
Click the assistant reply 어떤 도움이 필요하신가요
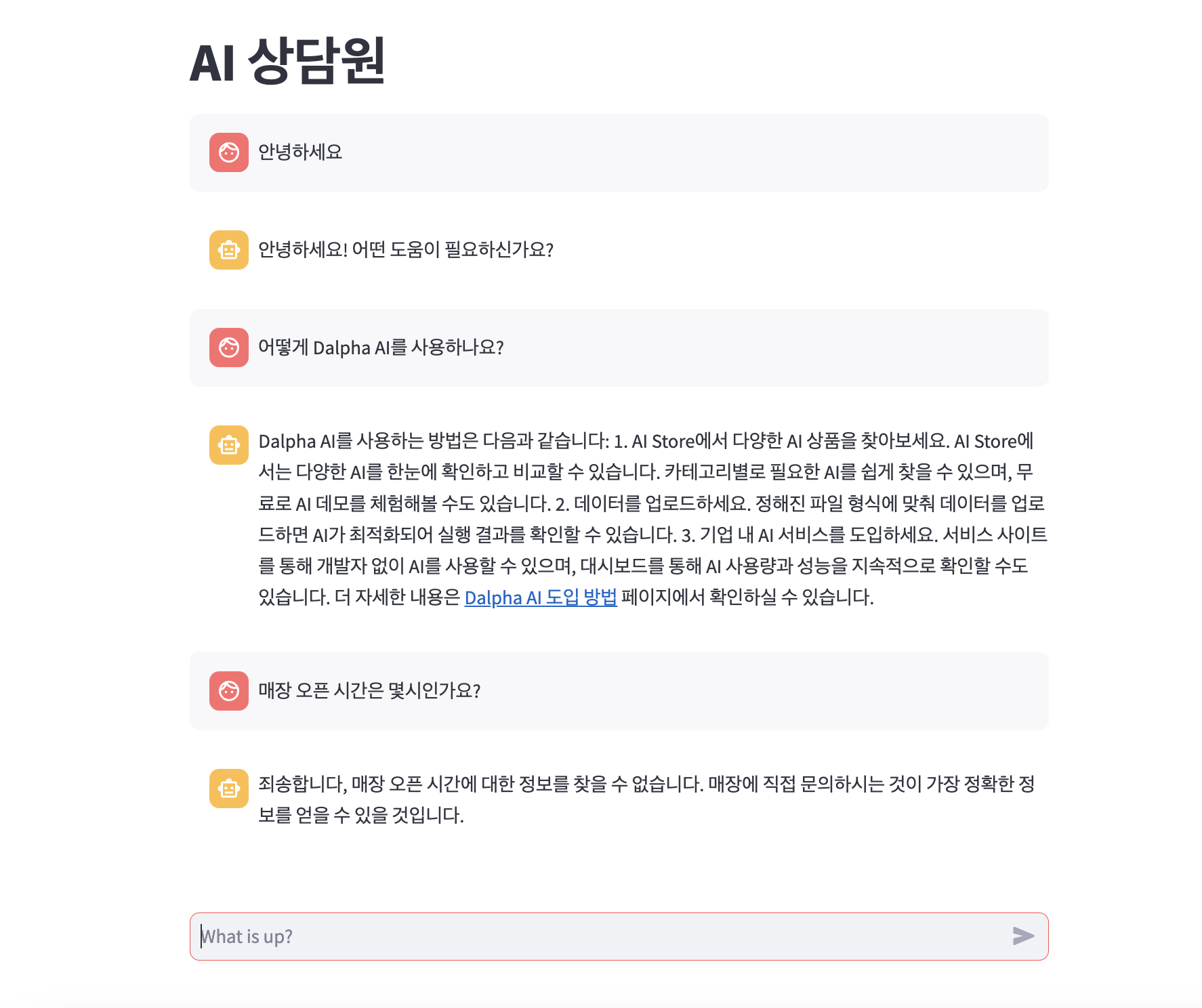(406, 249)
